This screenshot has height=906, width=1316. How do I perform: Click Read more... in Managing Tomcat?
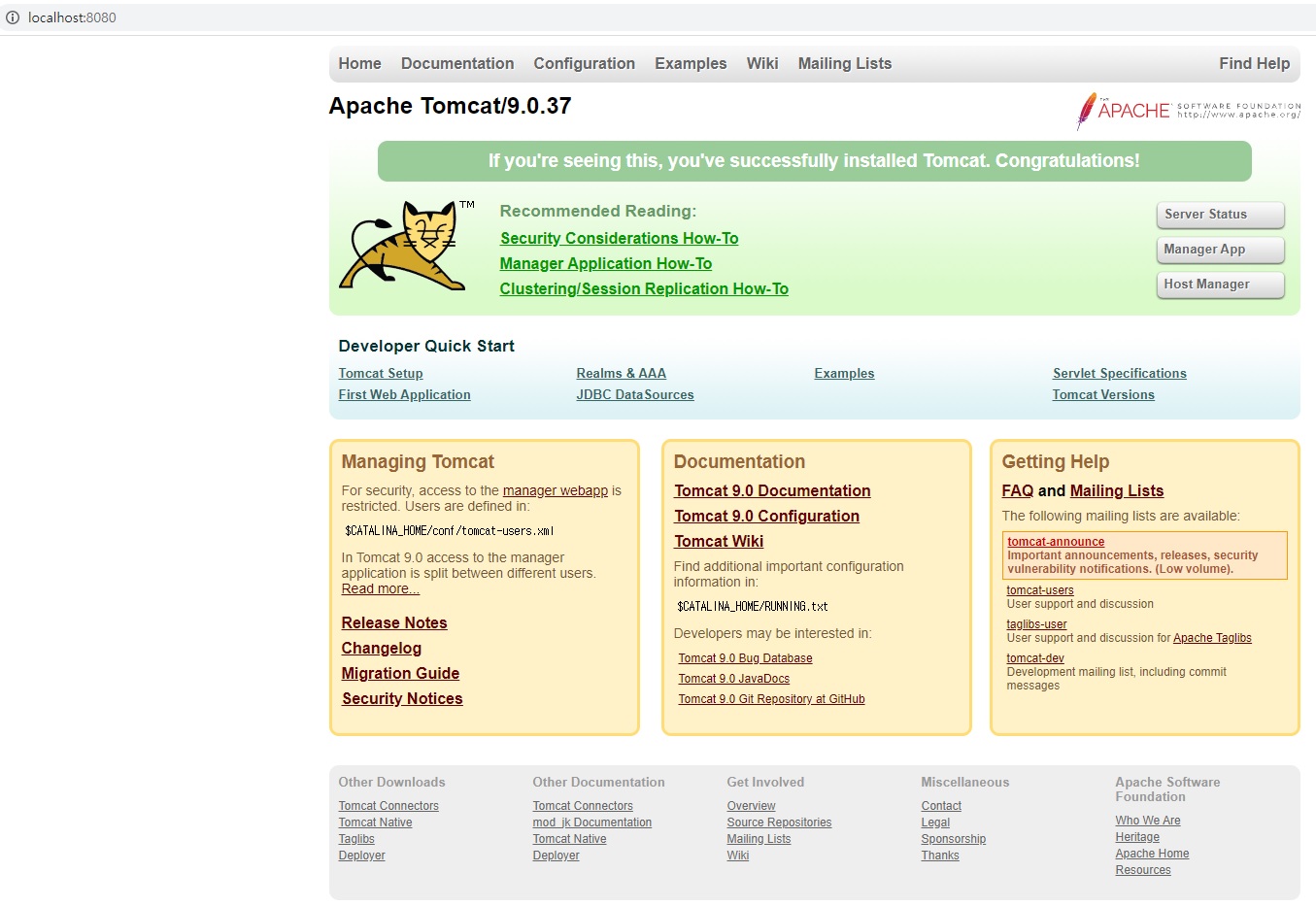pyautogui.click(x=381, y=588)
